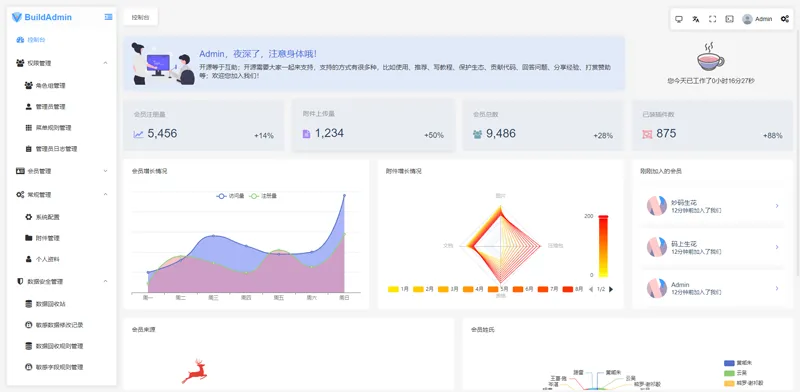Open chevron on Admin newly-joined member row
The width and height of the screenshot is (800, 392).
(x=777, y=288)
